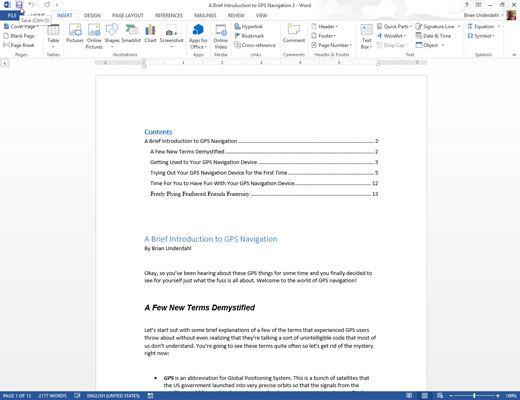
Task: Insert a Hyperlink
Action: (x=249, y=26)
